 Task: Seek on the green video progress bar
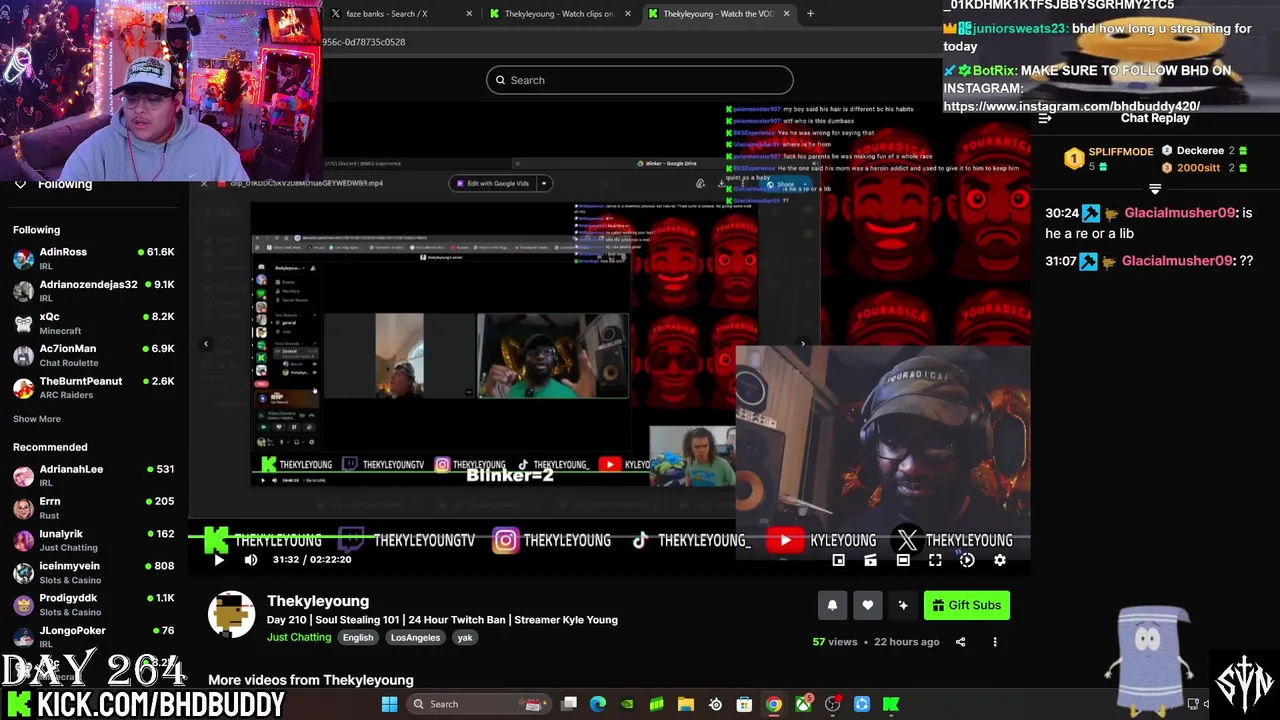pyautogui.click(x=608, y=536)
